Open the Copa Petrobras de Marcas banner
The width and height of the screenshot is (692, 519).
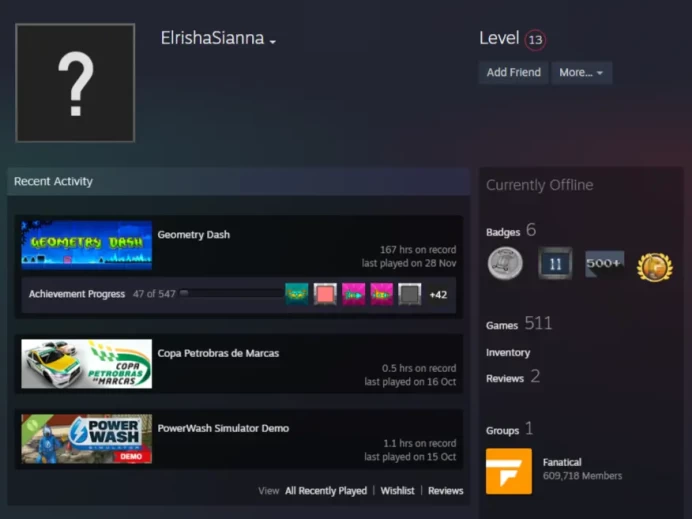[x=86, y=364]
